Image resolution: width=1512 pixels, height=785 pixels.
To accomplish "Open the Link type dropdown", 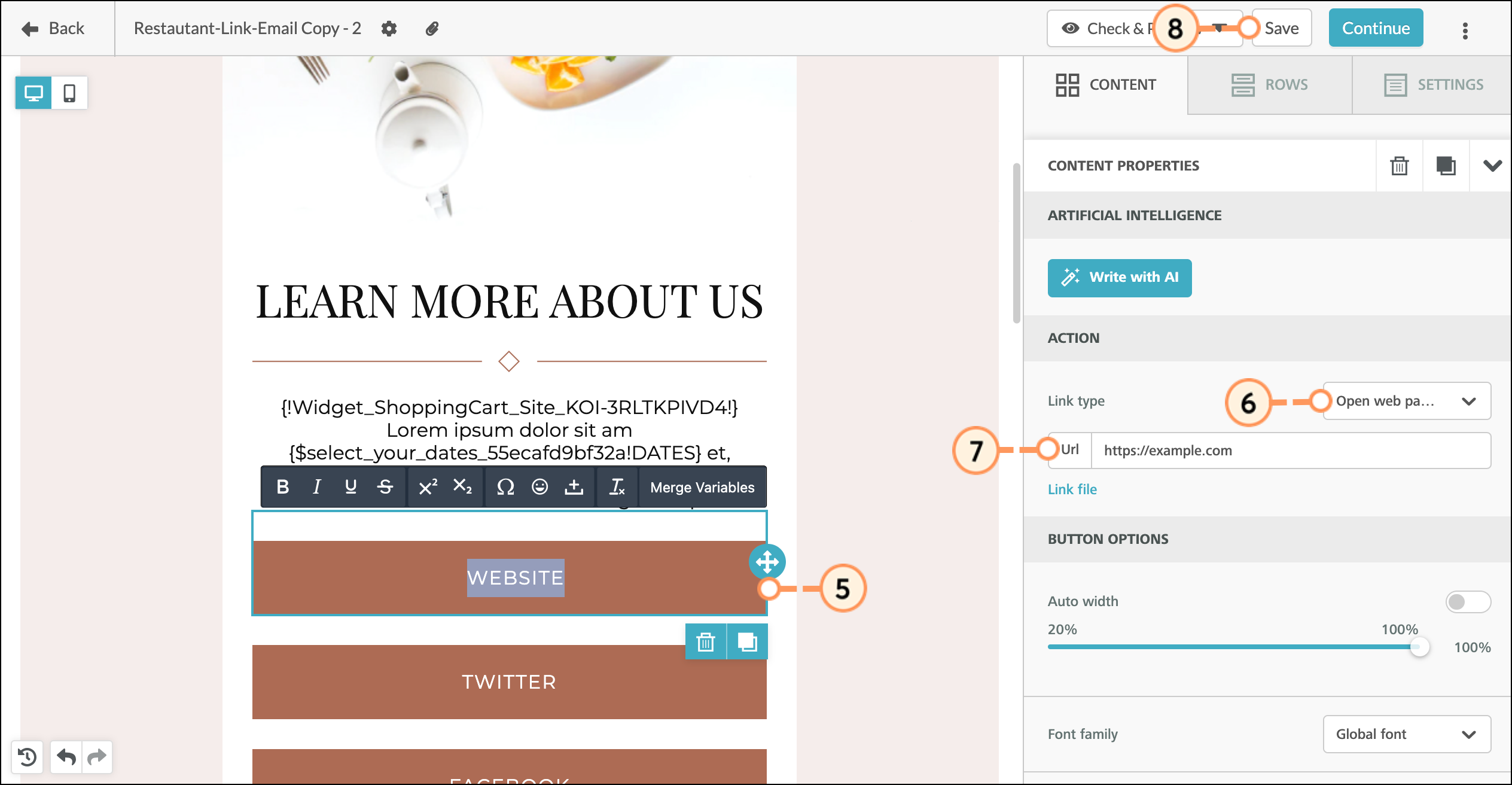I will click(1407, 401).
